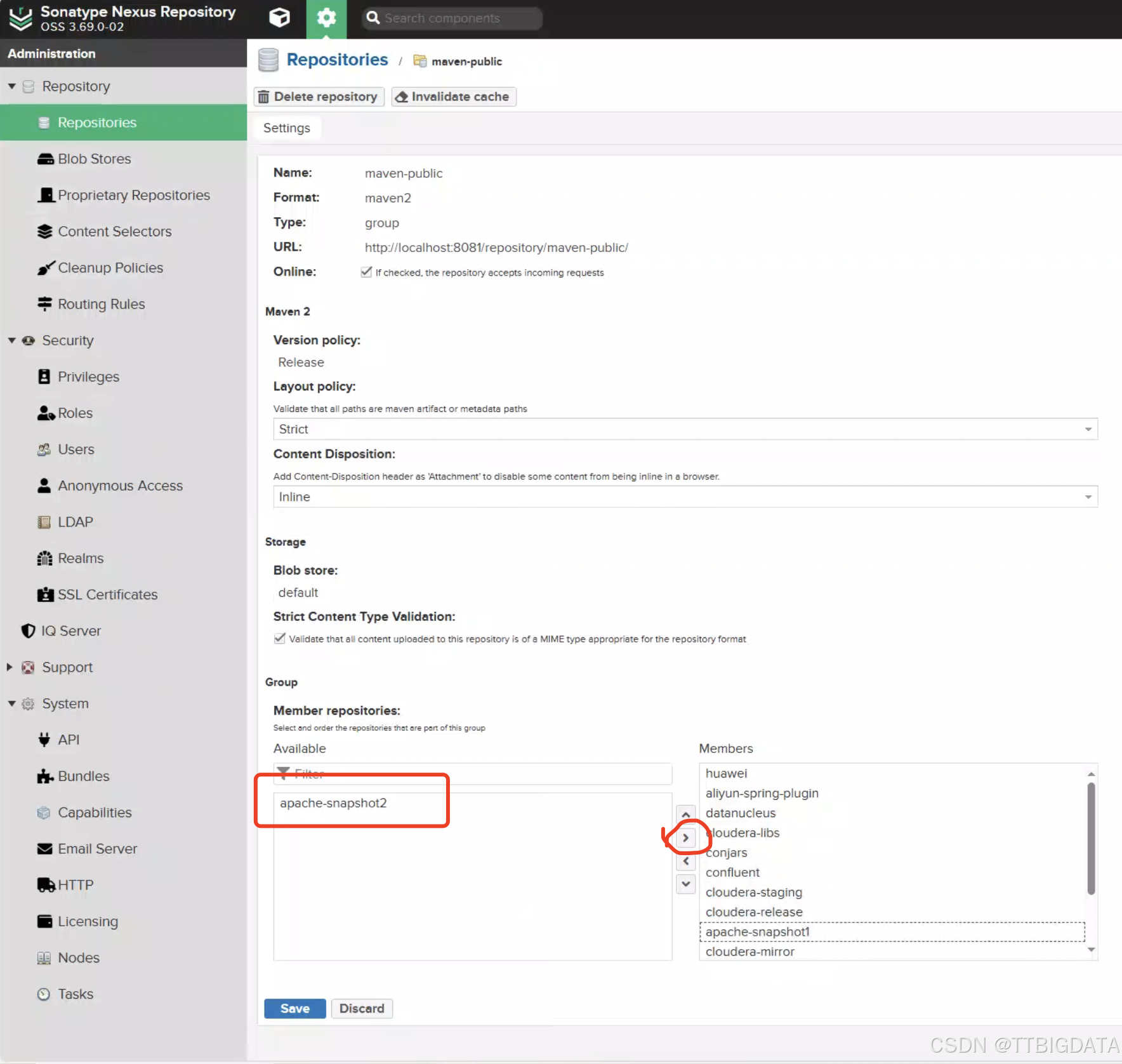Select conjars in Members list
The height and width of the screenshot is (1064, 1122).
pyautogui.click(x=892, y=853)
